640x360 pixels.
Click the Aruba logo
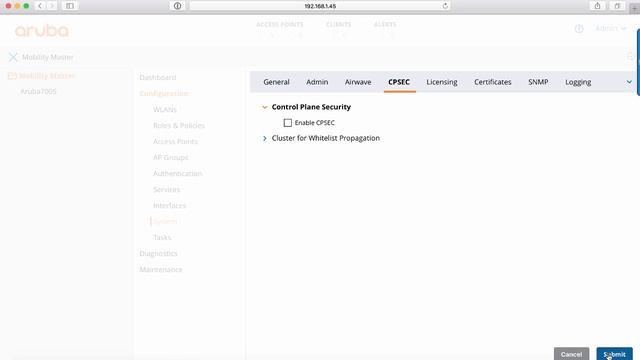tap(42, 31)
